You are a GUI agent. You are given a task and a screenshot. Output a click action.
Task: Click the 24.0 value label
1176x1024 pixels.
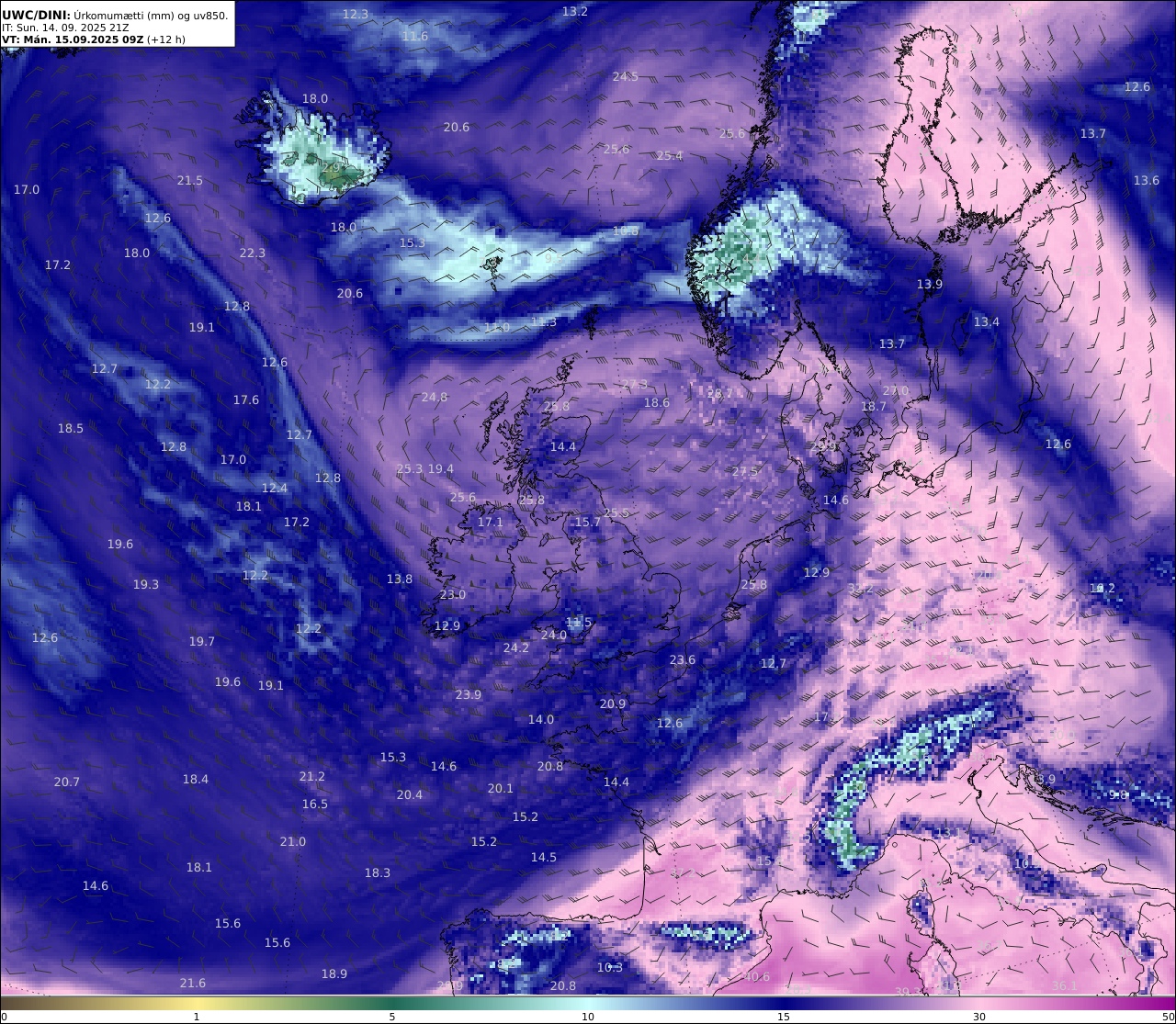[x=554, y=635]
